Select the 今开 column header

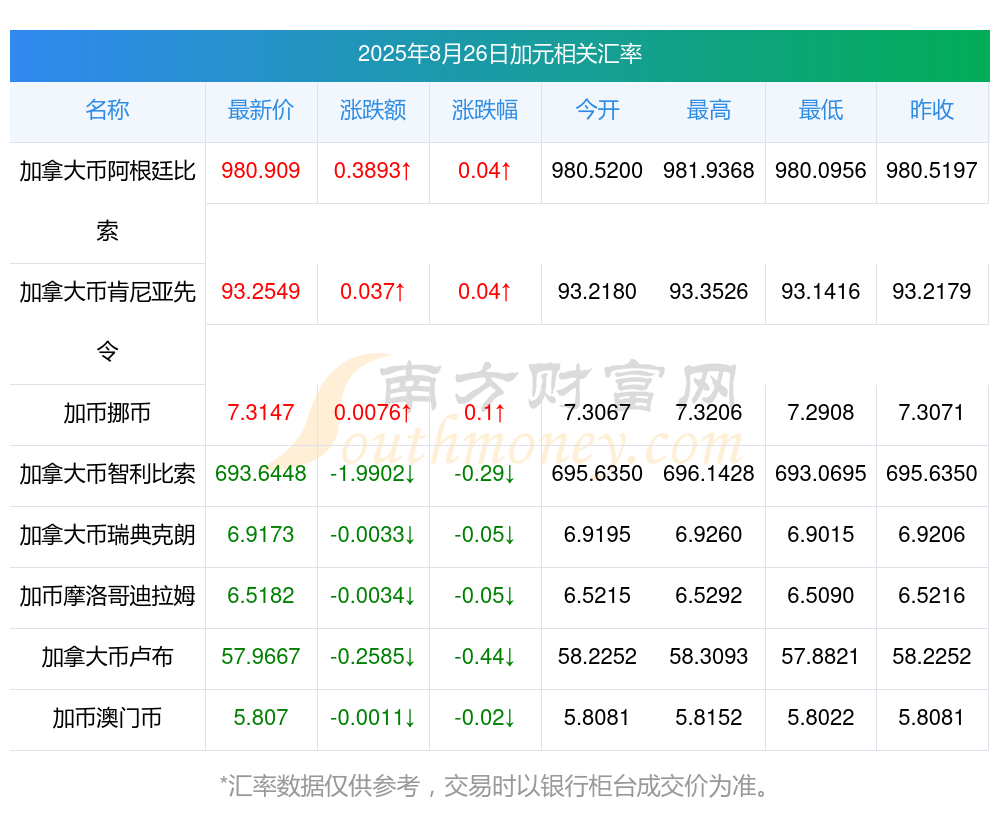coord(597,110)
